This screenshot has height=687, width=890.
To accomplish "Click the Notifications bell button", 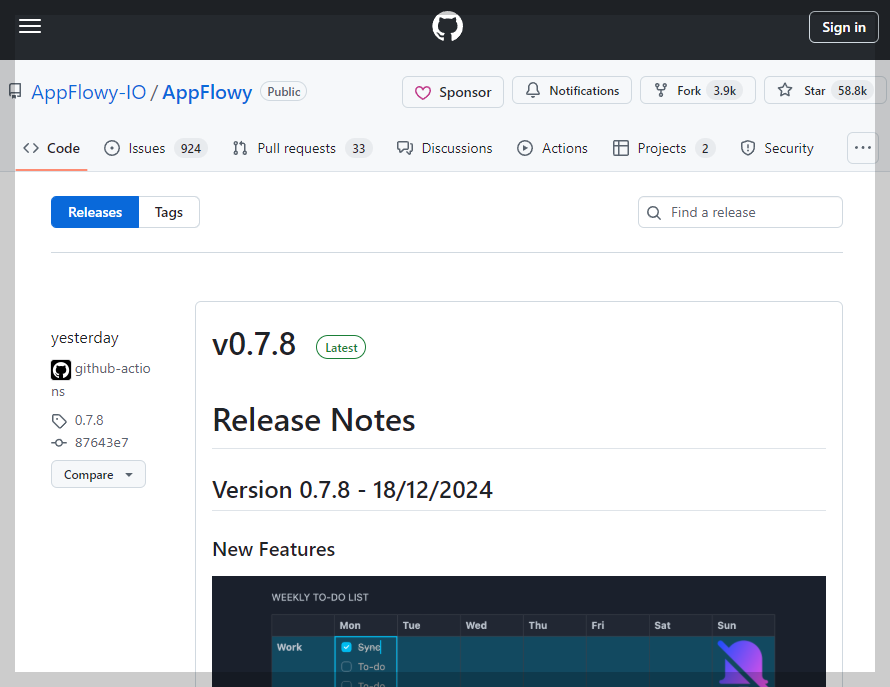I will click(x=572, y=90).
